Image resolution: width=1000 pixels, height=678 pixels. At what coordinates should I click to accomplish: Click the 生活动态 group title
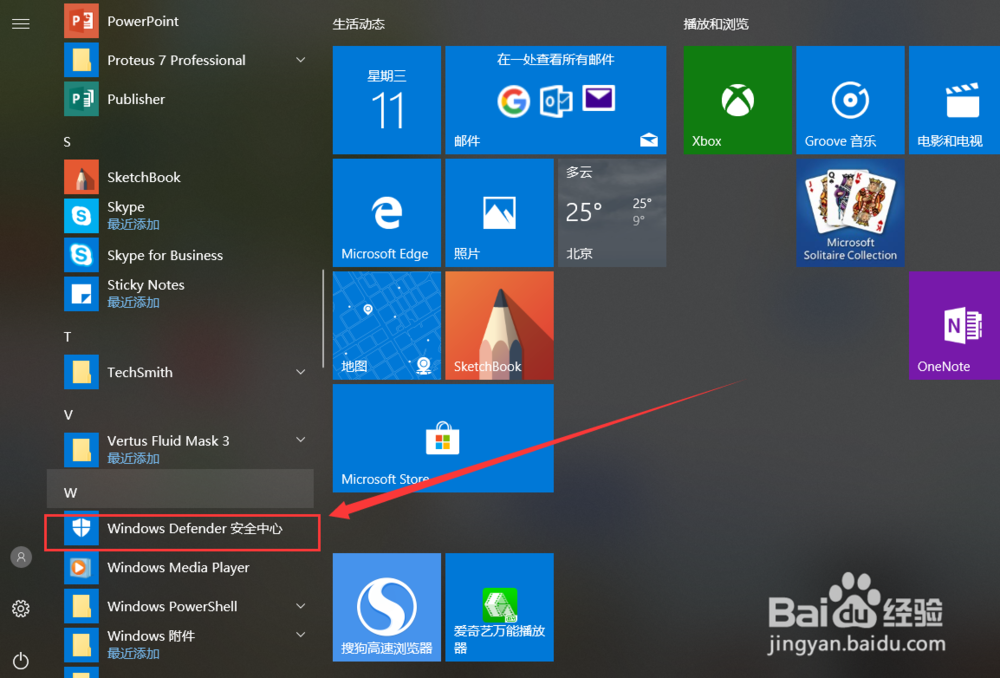coord(358,24)
